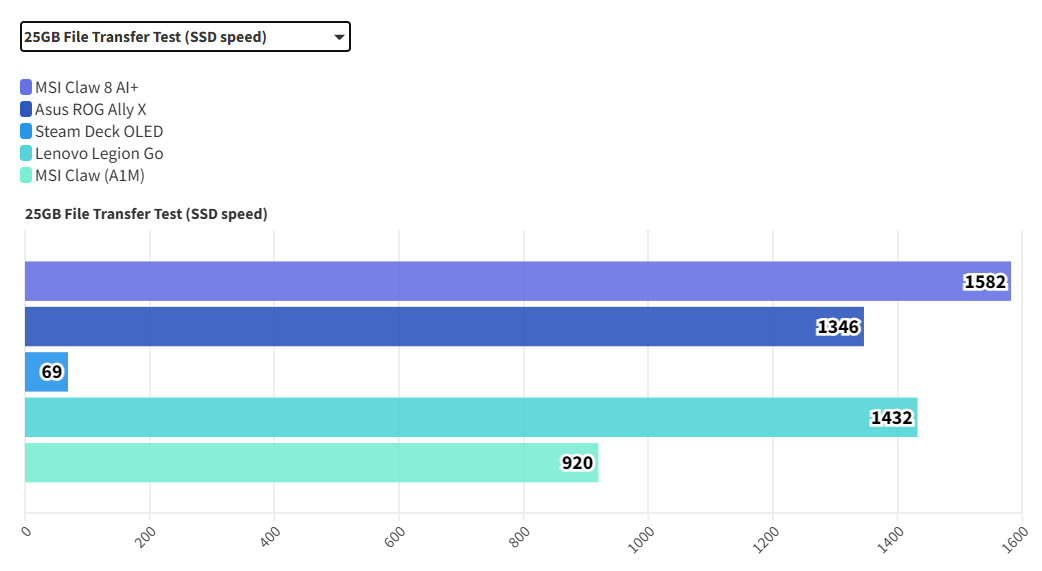Toggle the Steam Deck OLED legend label
The height and width of the screenshot is (571, 1042).
coord(99,132)
